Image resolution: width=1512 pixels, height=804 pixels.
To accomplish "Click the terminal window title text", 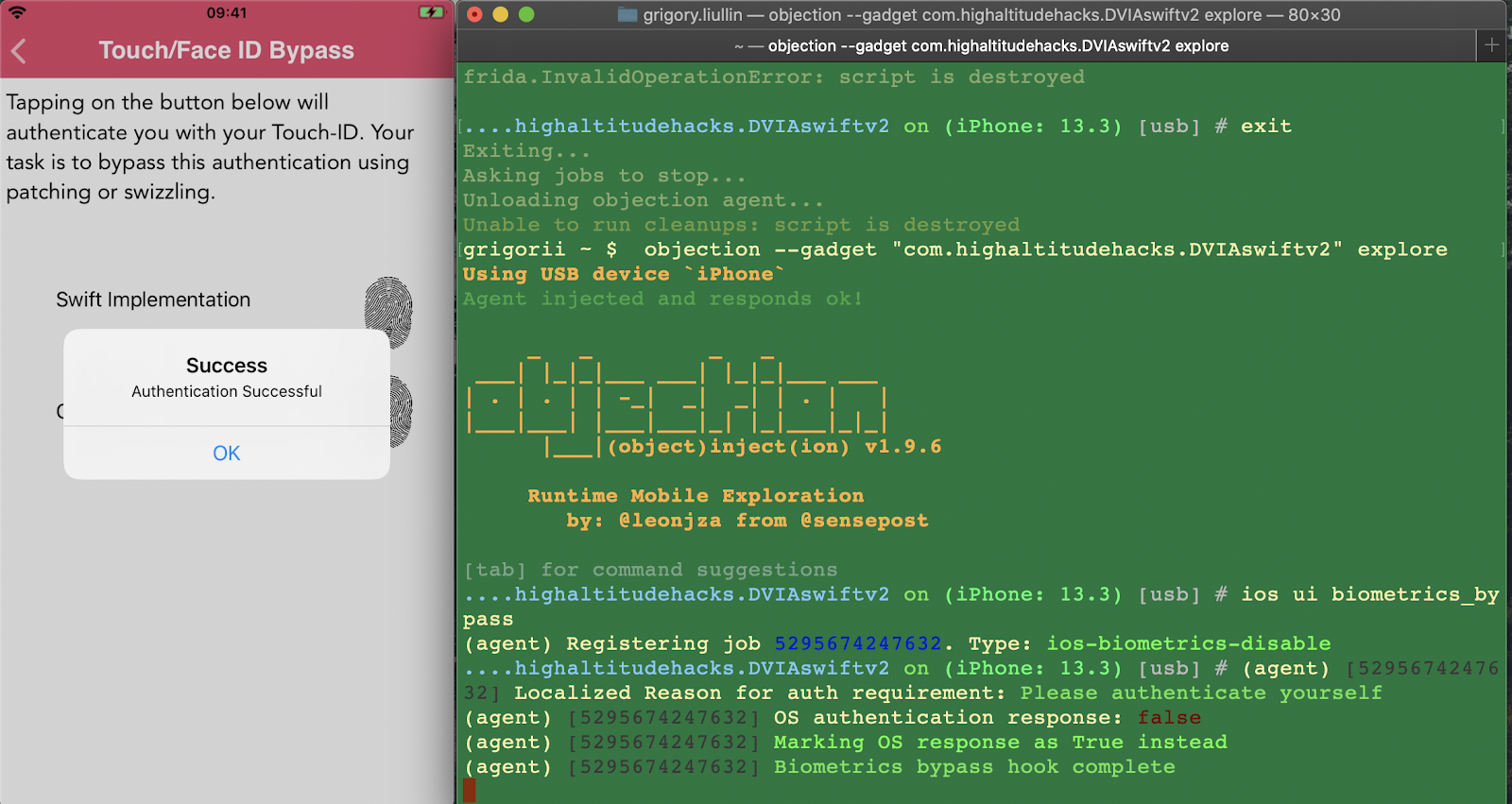I will tap(992, 14).
